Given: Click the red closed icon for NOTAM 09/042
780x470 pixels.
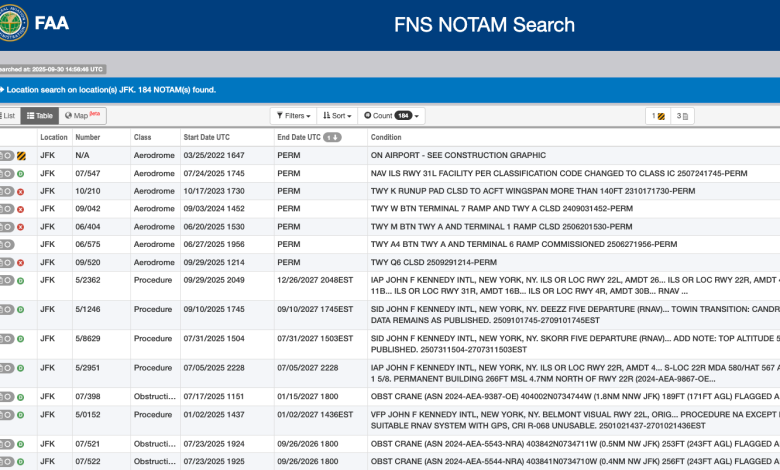Looking at the screenshot, I should [x=20, y=209].
